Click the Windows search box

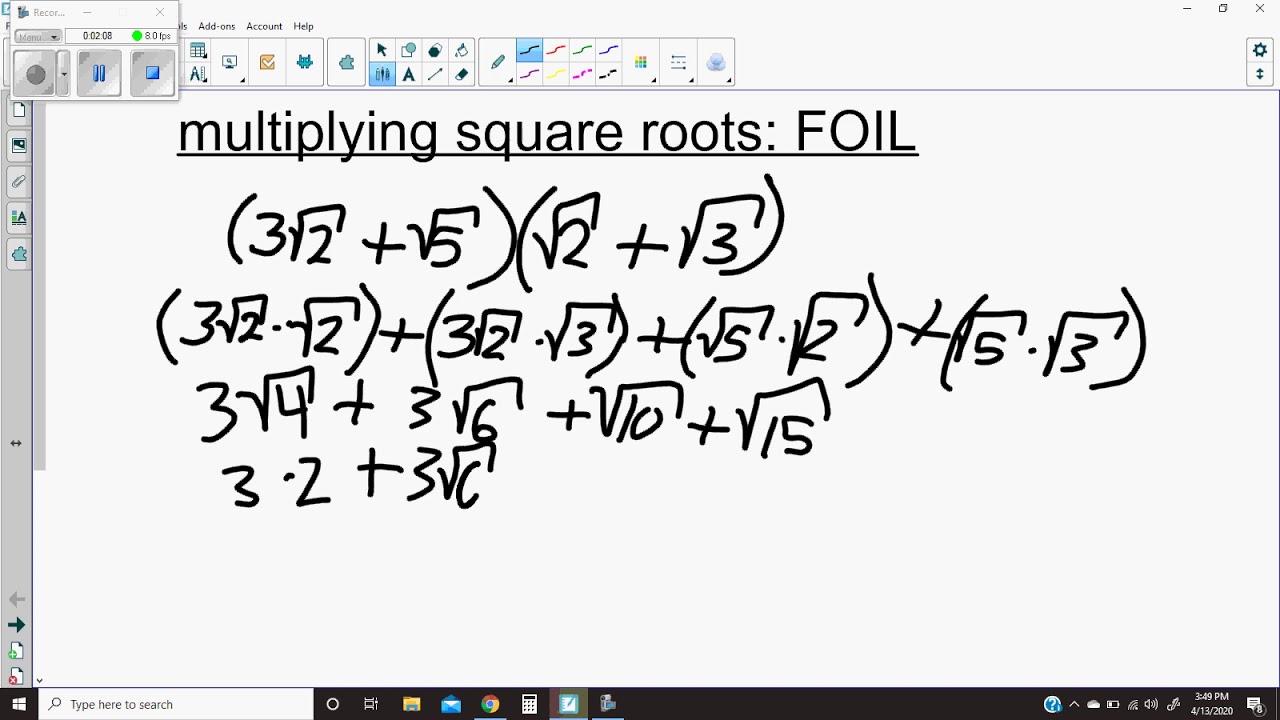pos(176,704)
